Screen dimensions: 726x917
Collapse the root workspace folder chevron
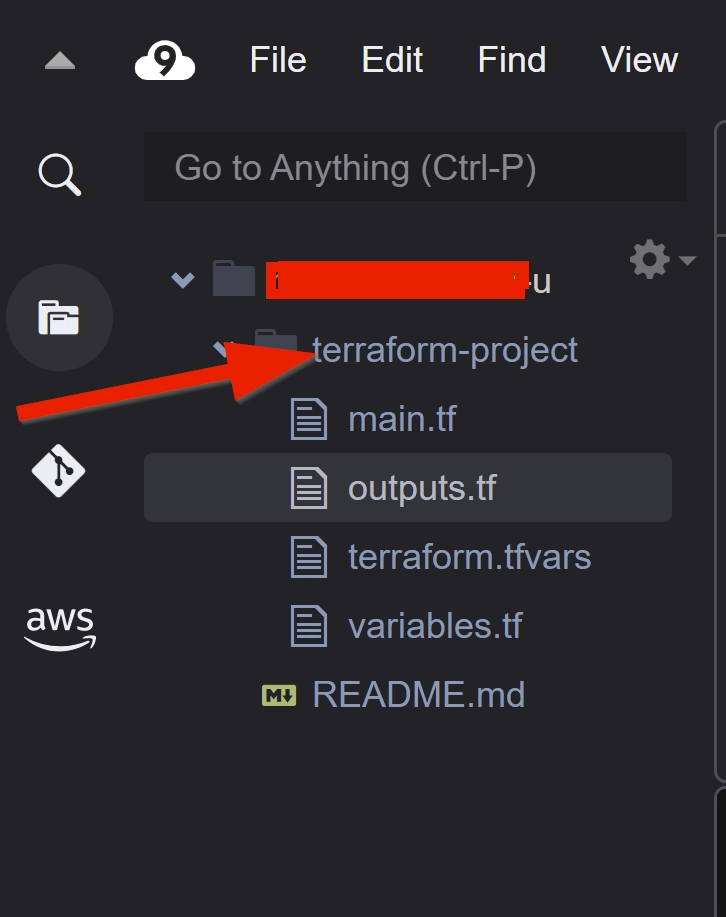point(183,280)
